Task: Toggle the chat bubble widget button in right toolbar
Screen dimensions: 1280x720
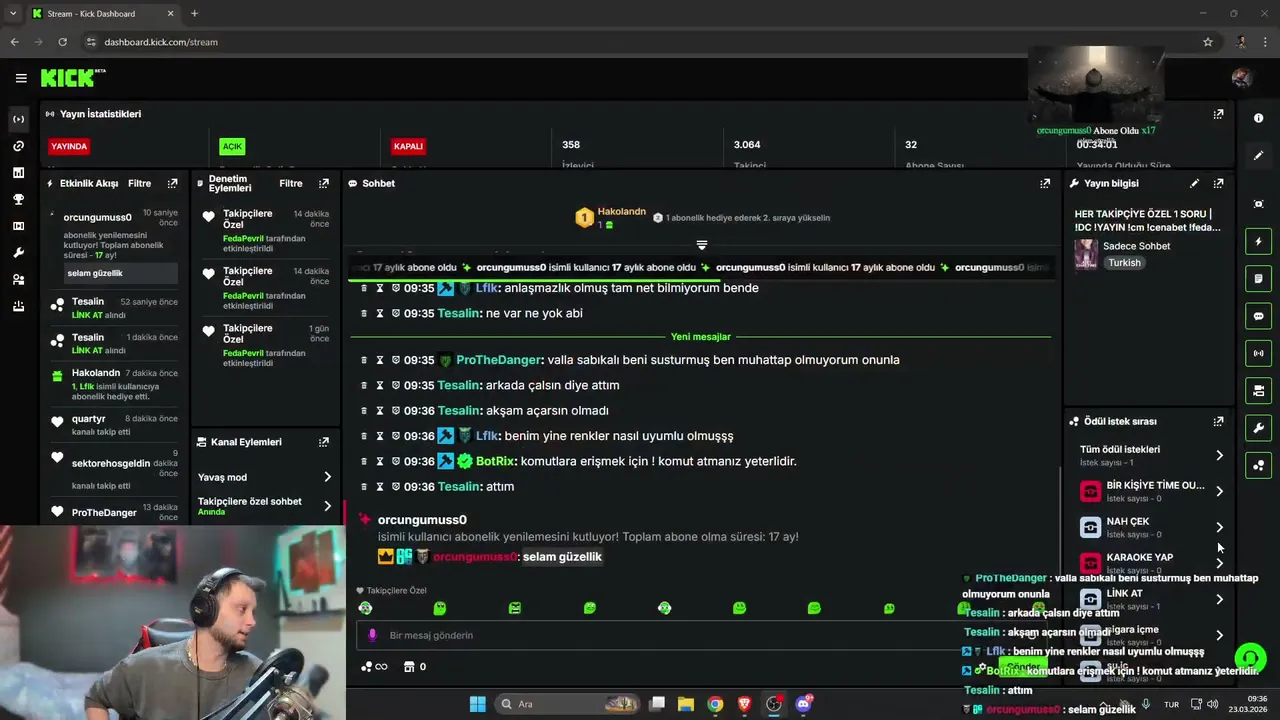Action: (1258, 316)
